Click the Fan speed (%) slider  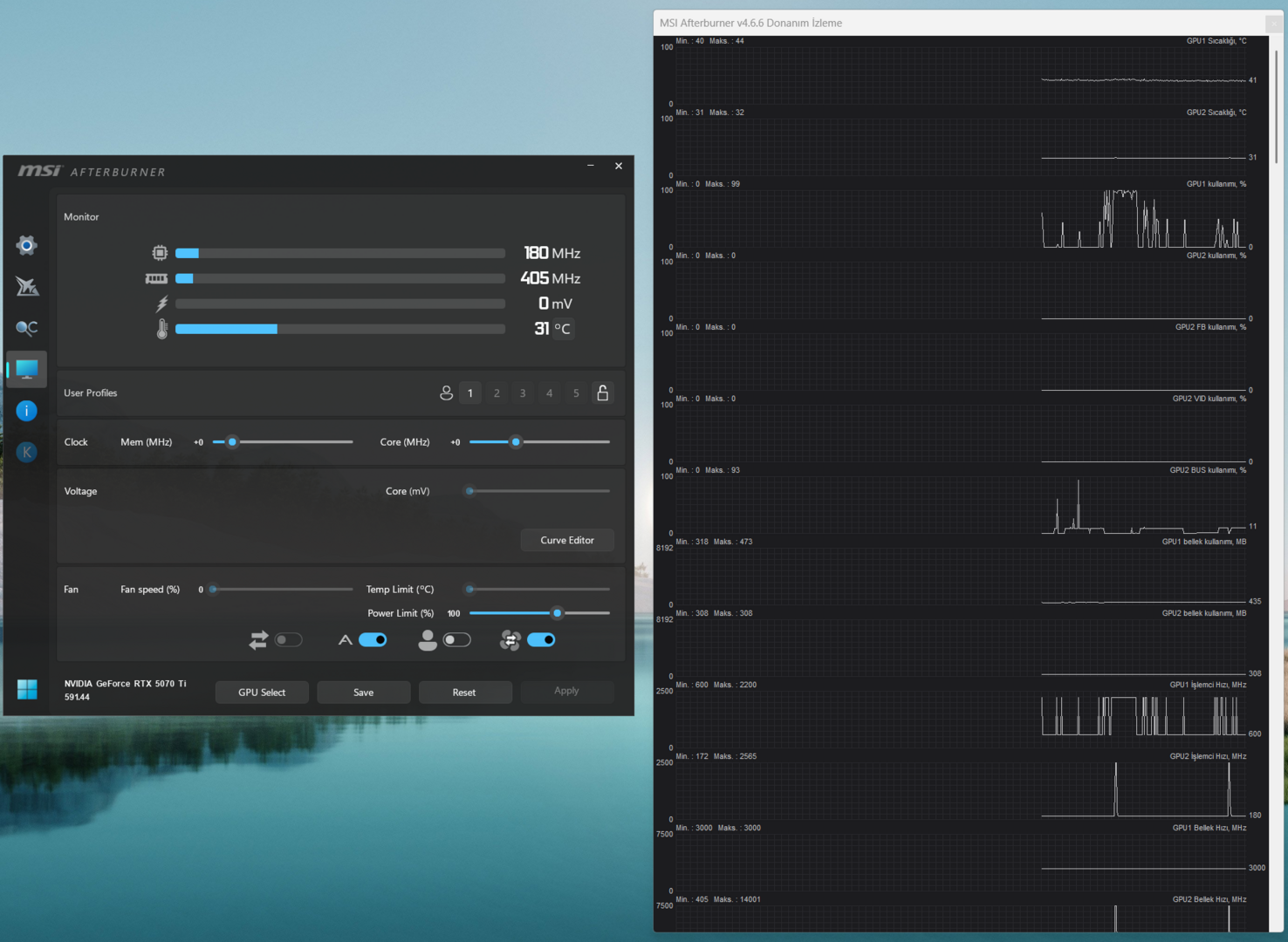pyautogui.click(x=281, y=590)
